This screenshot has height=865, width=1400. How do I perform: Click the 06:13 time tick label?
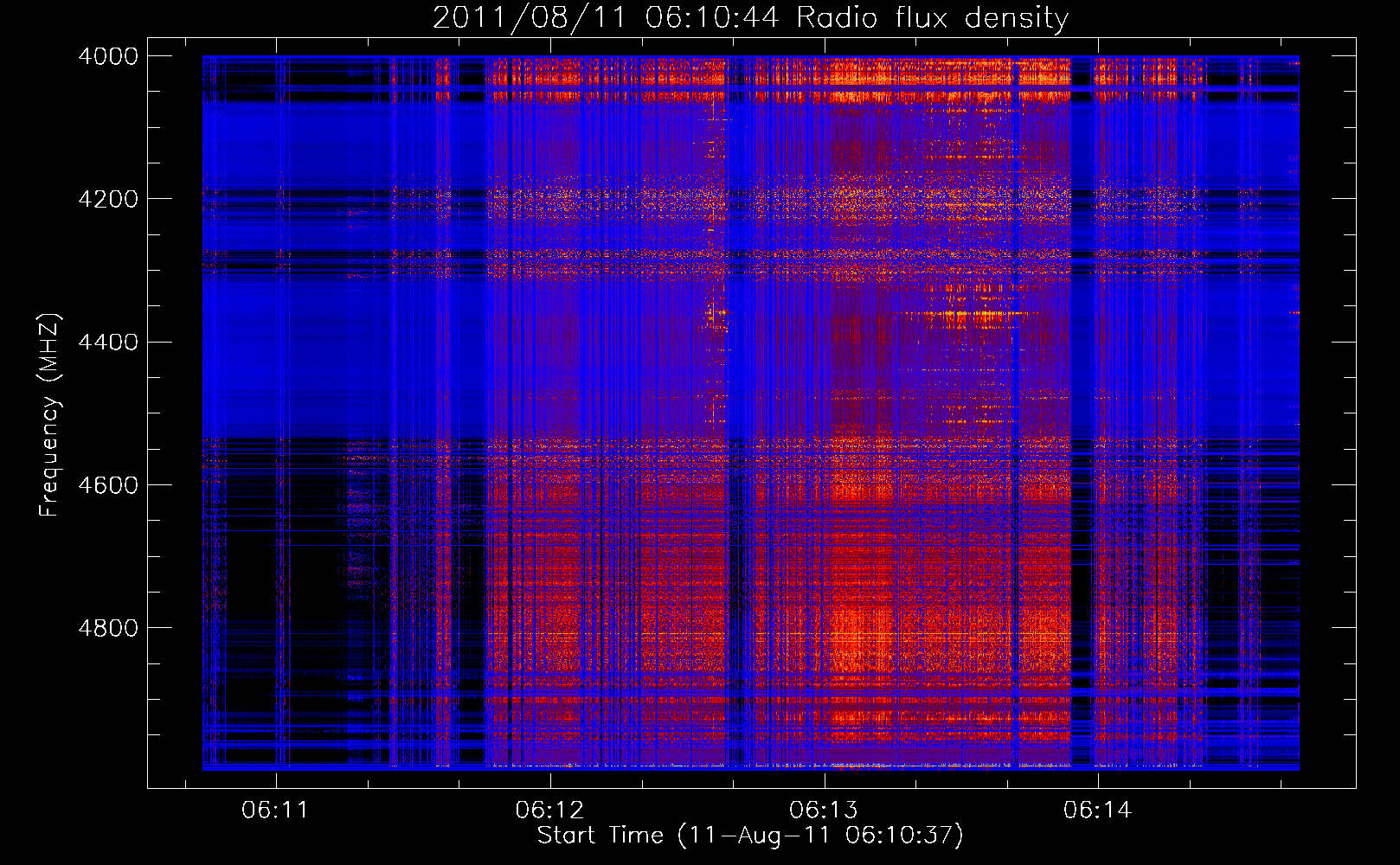click(x=824, y=810)
